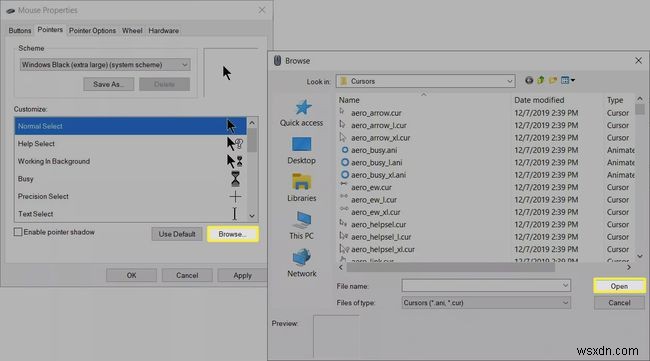
Task: Select the aero_busy_l.ani file name
Action: click(x=376, y=162)
